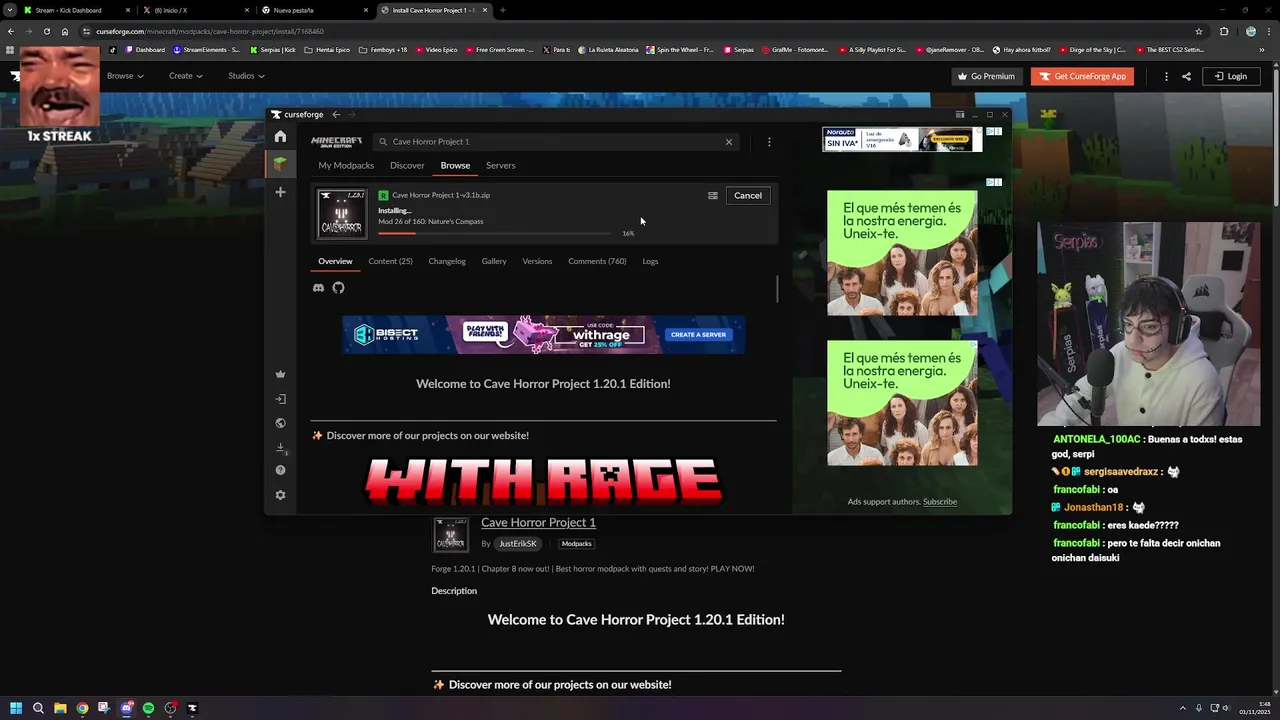The height and width of the screenshot is (720, 1280).
Task: Open install details list icon next to Cancel
Action: click(x=713, y=196)
